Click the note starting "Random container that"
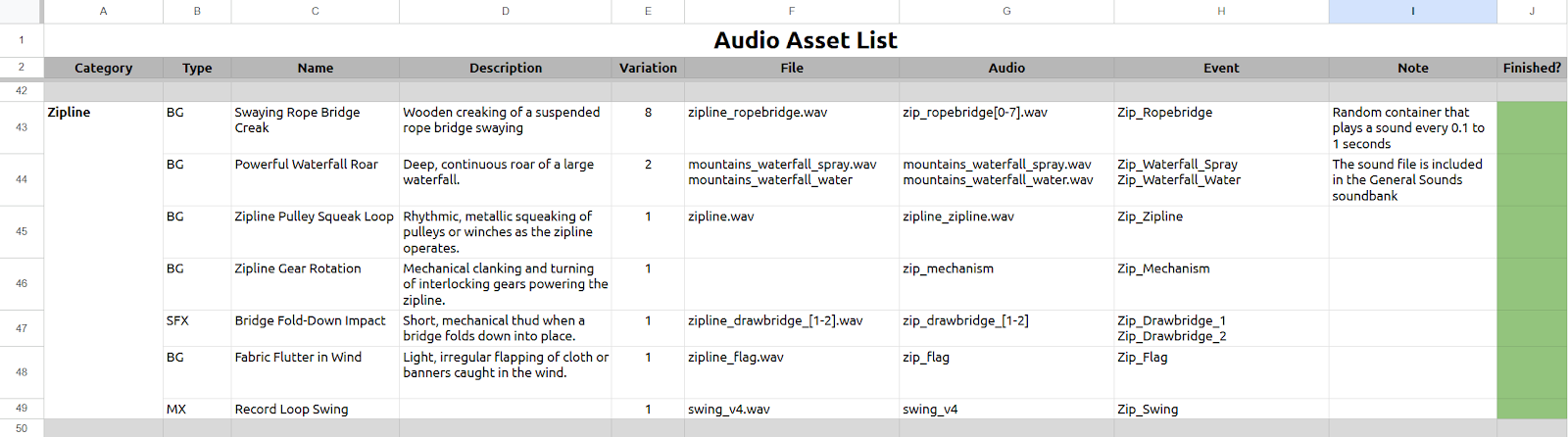1568x437 pixels. click(x=1411, y=127)
